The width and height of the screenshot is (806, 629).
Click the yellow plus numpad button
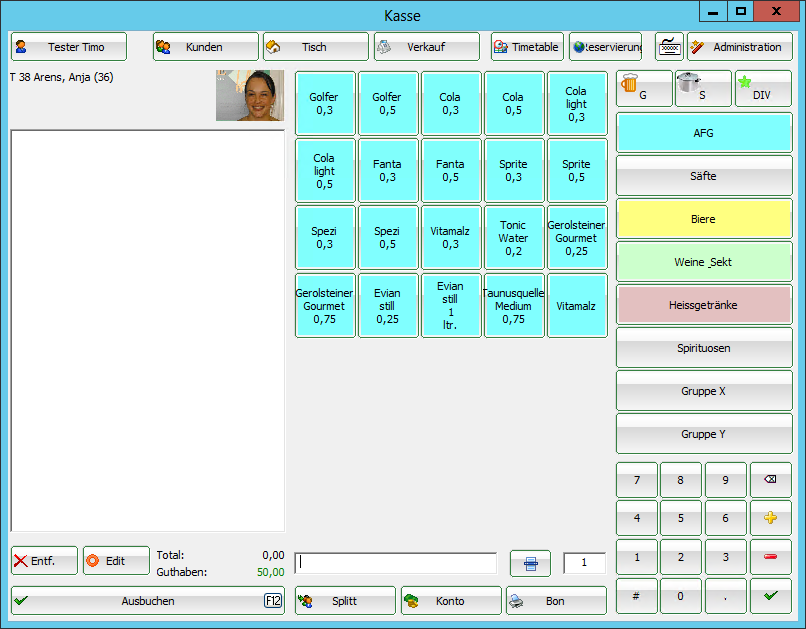point(771,518)
